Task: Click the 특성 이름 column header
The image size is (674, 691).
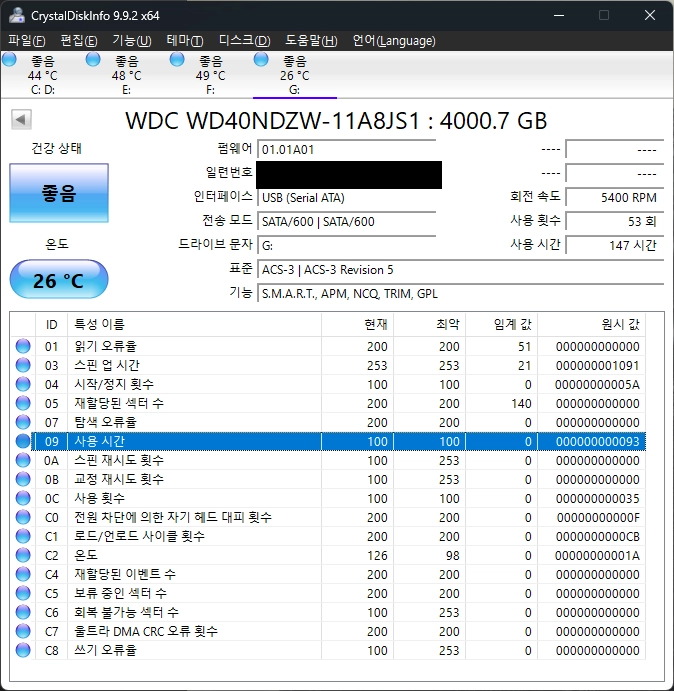Action: 194,325
